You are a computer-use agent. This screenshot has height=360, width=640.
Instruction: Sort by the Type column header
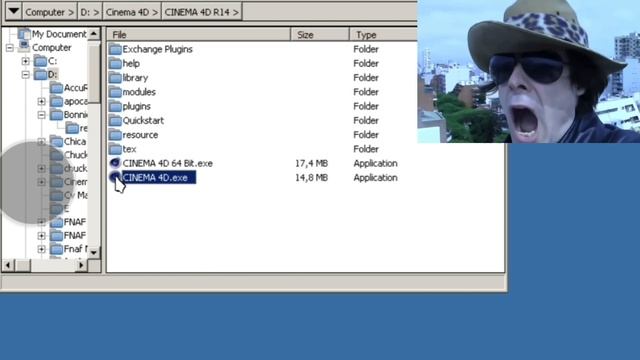[x=384, y=35]
